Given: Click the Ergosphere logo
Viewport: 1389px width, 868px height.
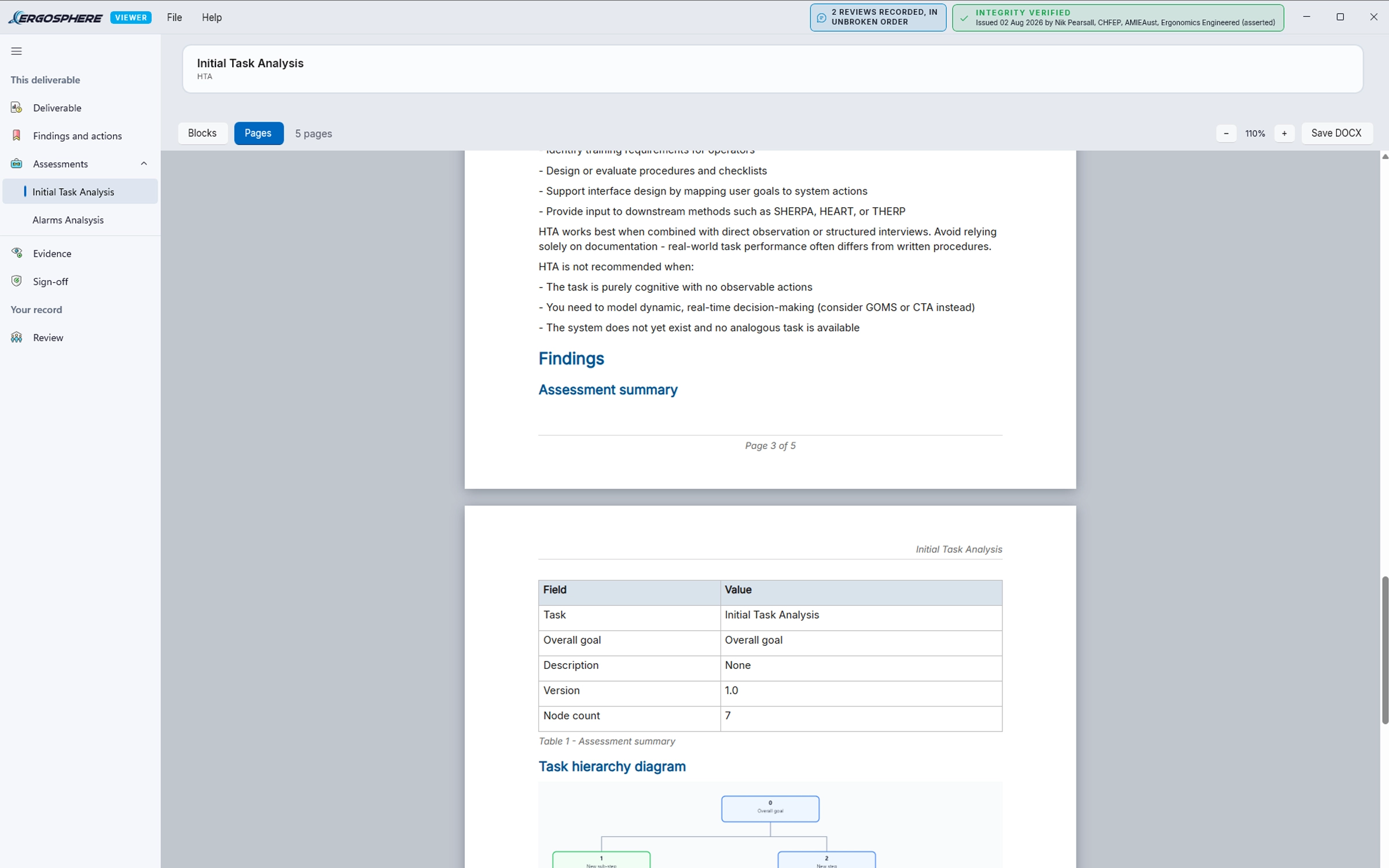Looking at the screenshot, I should click(x=56, y=17).
